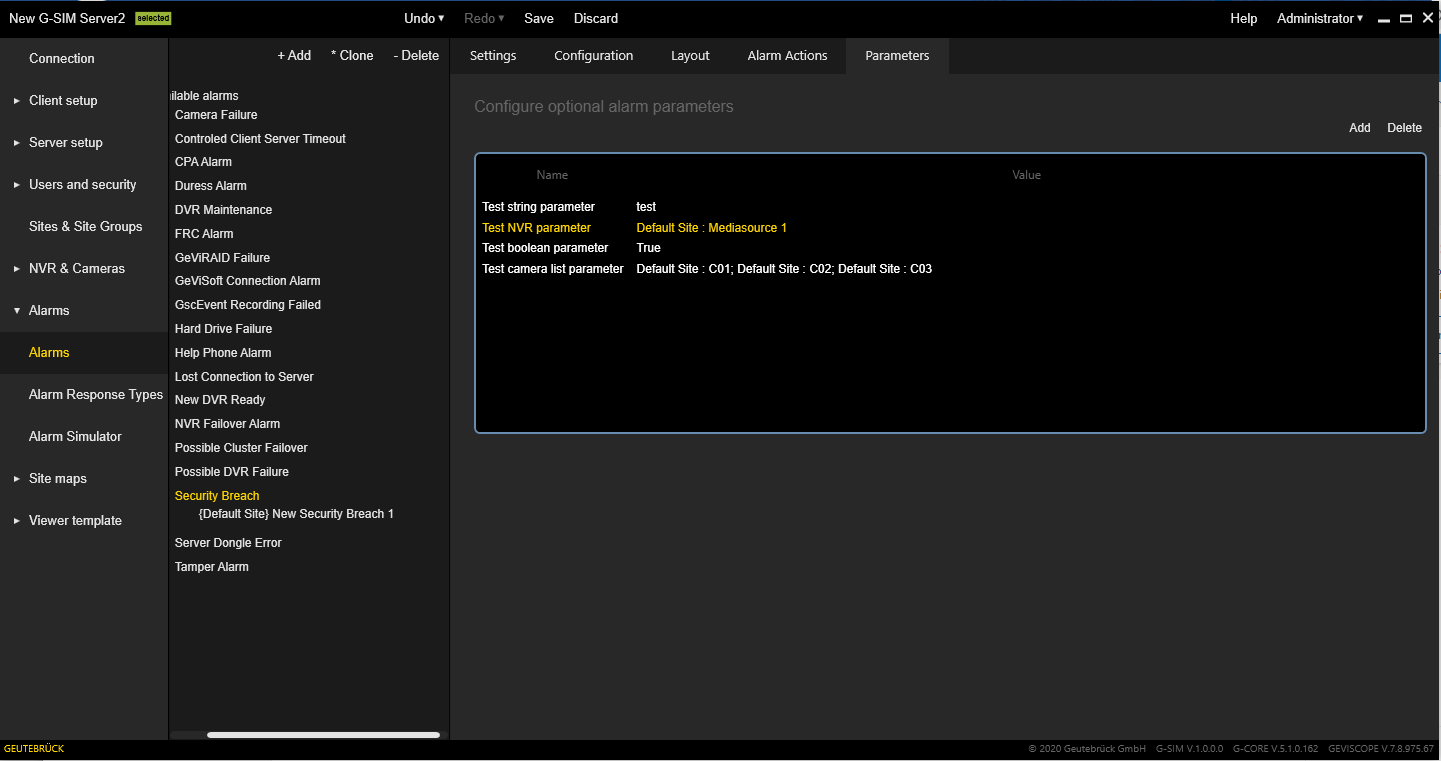Select the Parameters tab
This screenshot has height=761, width=1441.
tap(897, 56)
